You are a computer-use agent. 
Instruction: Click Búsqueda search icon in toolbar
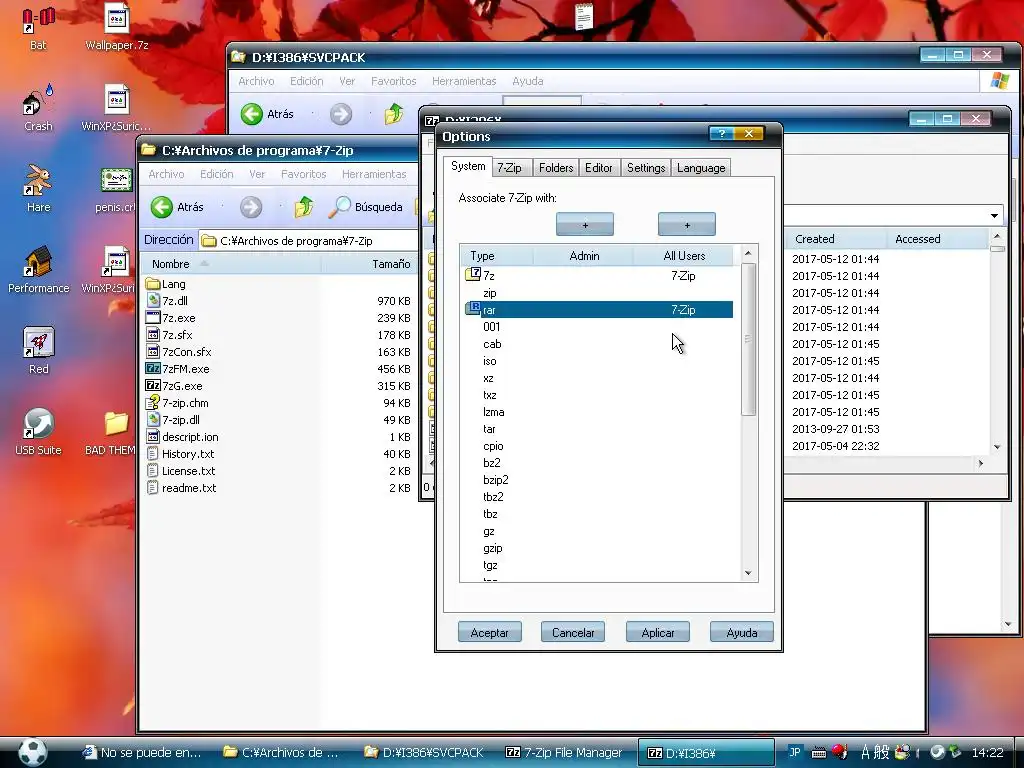pyautogui.click(x=339, y=207)
